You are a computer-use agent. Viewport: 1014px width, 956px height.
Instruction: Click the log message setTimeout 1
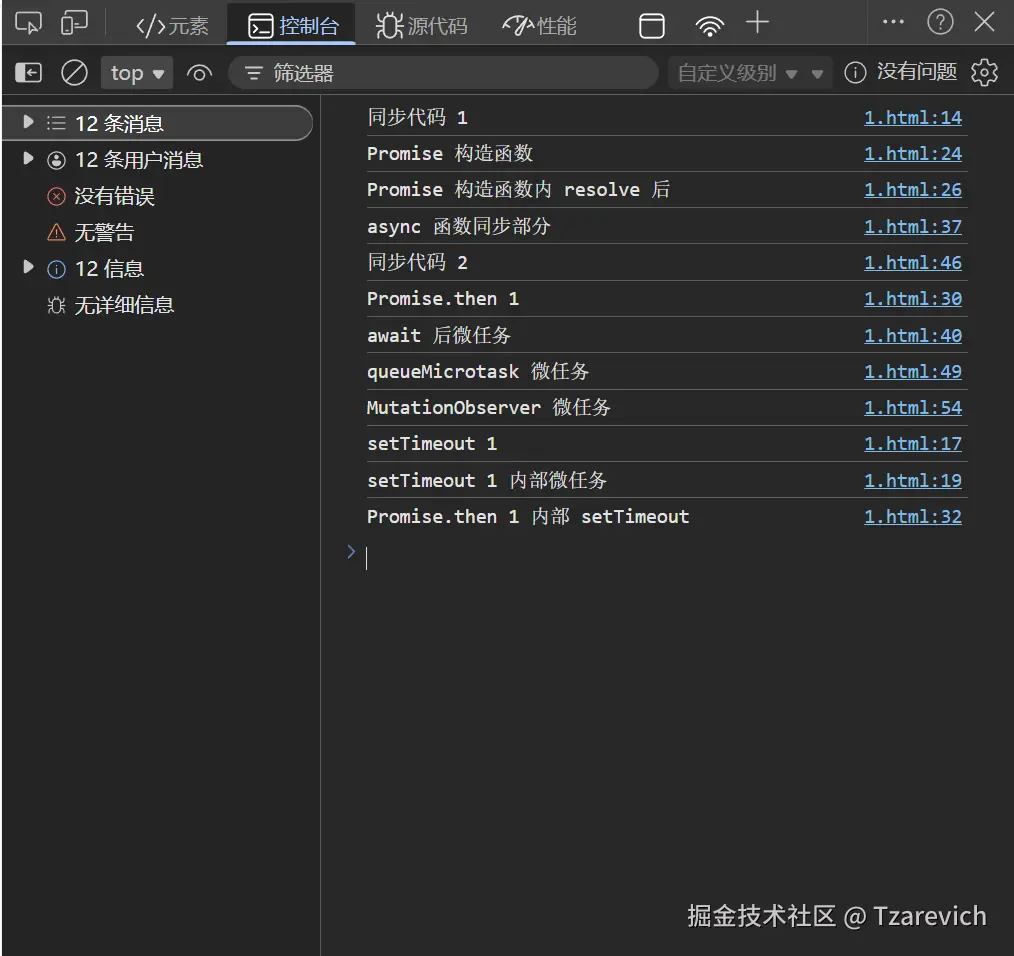click(432, 444)
